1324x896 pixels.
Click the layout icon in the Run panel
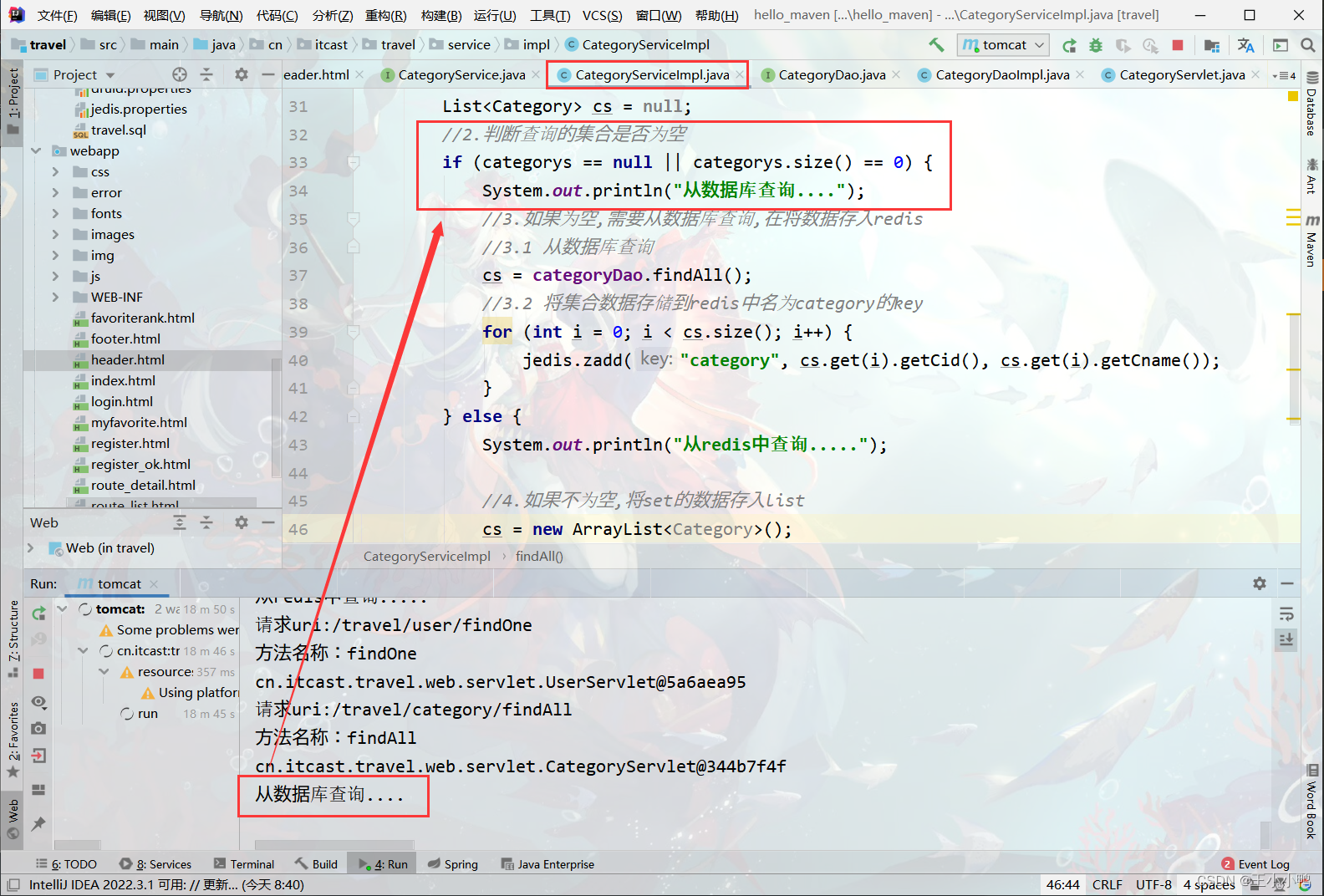pyautogui.click(x=38, y=790)
